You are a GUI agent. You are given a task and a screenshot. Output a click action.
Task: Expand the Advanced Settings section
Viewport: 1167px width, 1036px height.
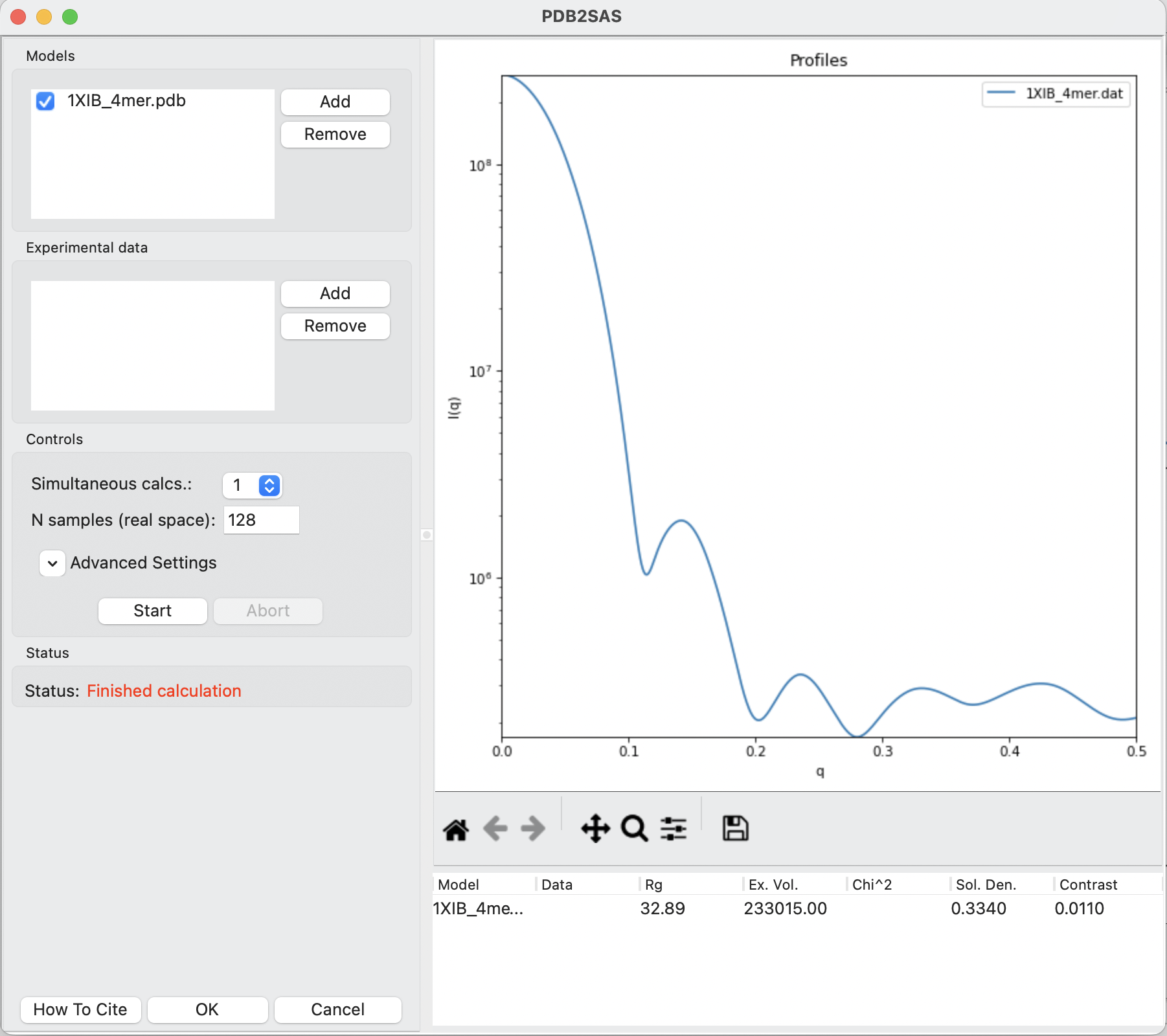52,563
